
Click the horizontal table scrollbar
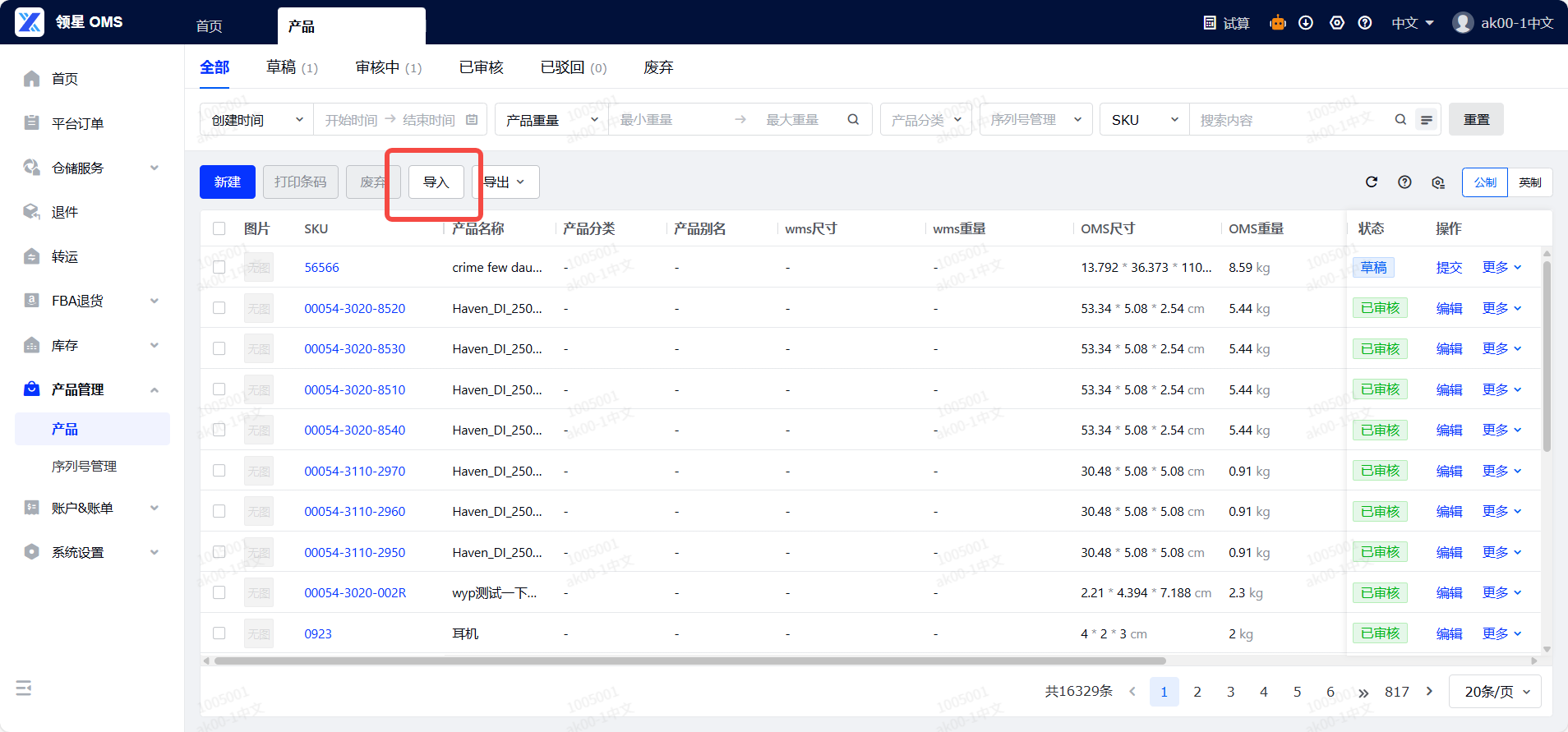[689, 661]
